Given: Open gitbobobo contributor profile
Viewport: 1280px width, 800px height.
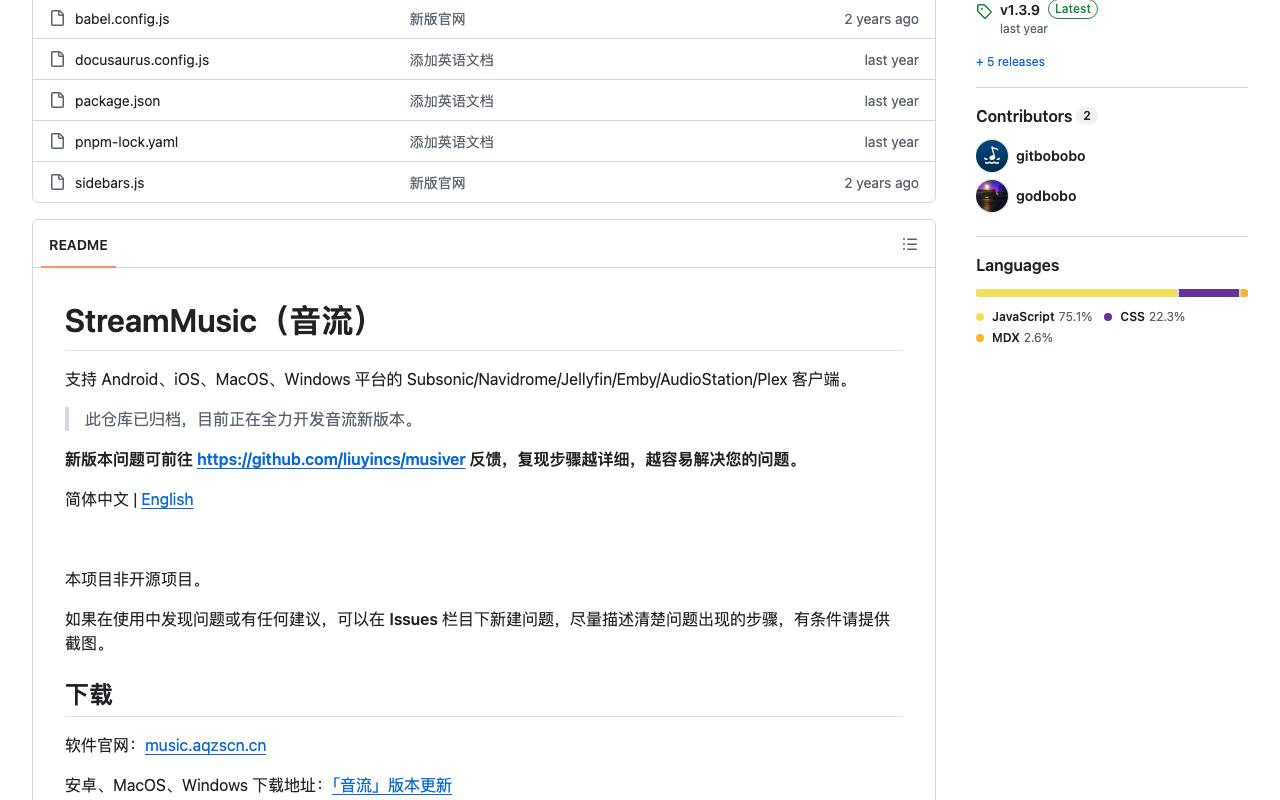Looking at the screenshot, I should click(1050, 156).
